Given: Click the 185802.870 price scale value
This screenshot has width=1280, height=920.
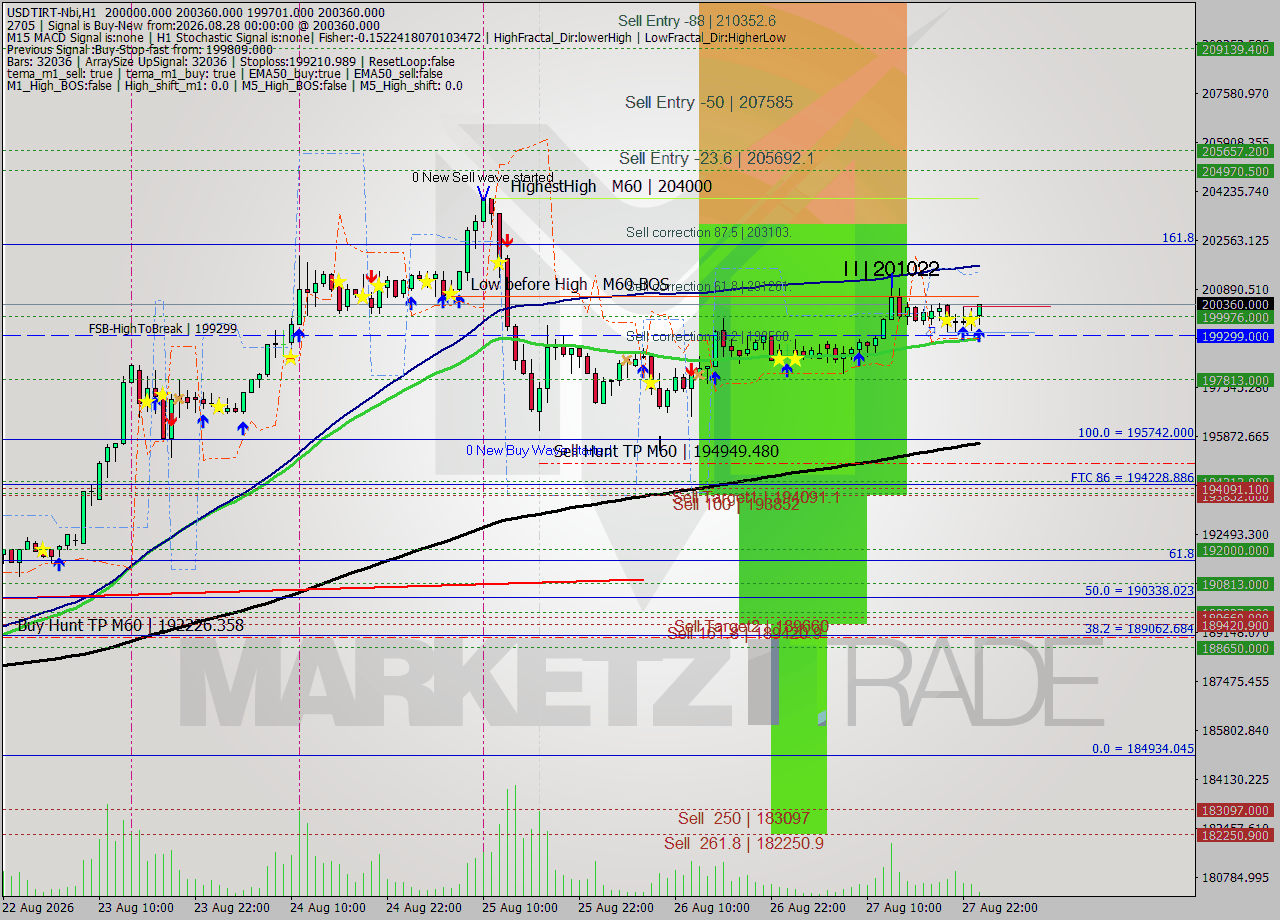Looking at the screenshot, I should point(1235,730).
